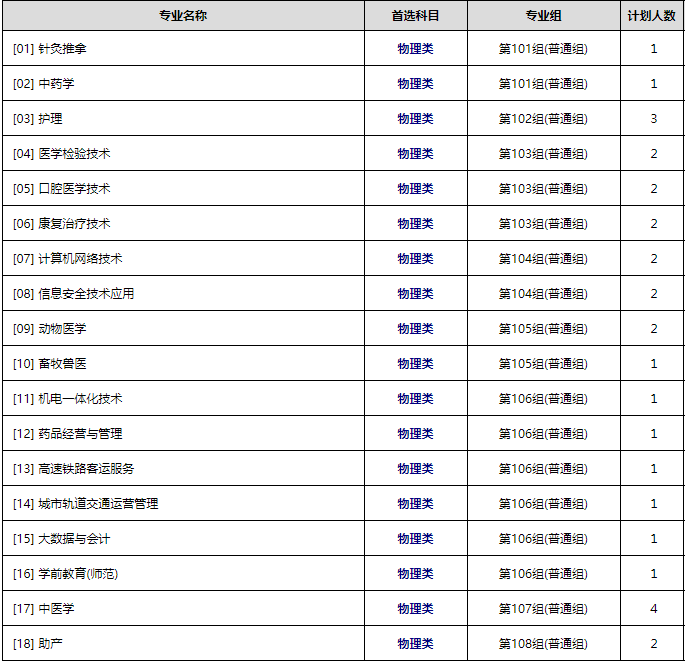Click 第106组(普通组) in the 城市轨道交通运营管理 row
The width and height of the screenshot is (685, 662).
point(543,503)
